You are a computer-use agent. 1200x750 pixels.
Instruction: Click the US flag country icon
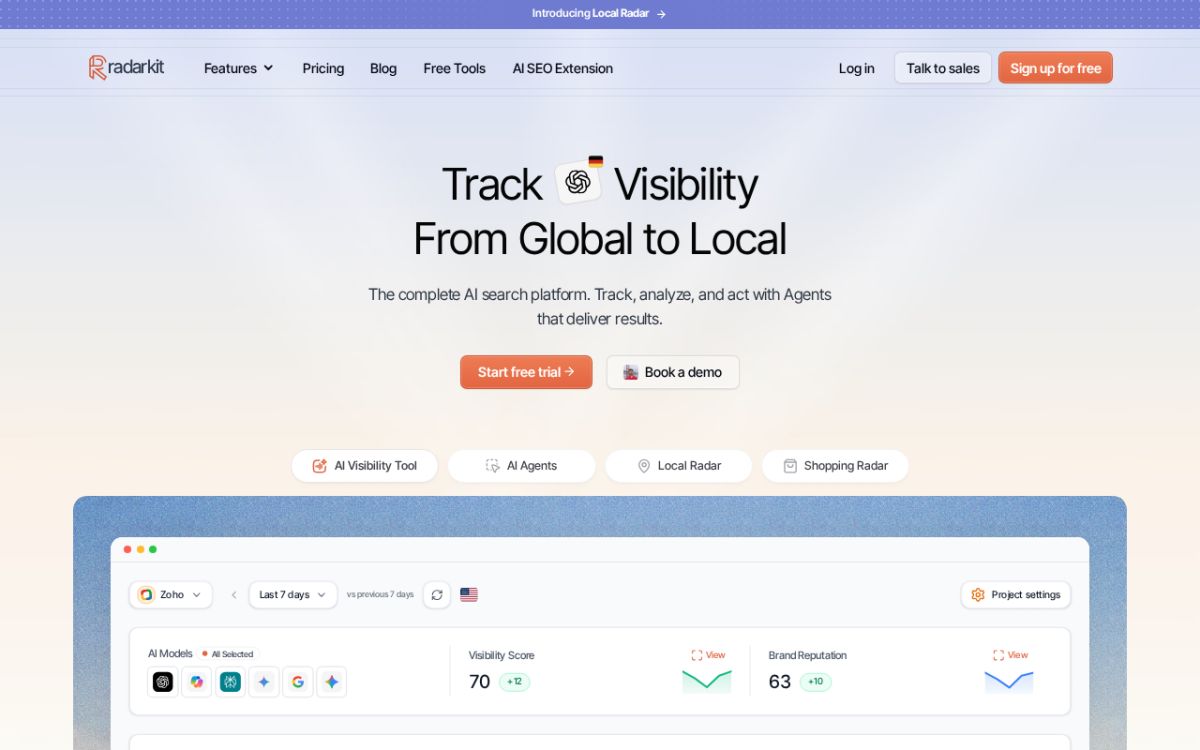[469, 595]
